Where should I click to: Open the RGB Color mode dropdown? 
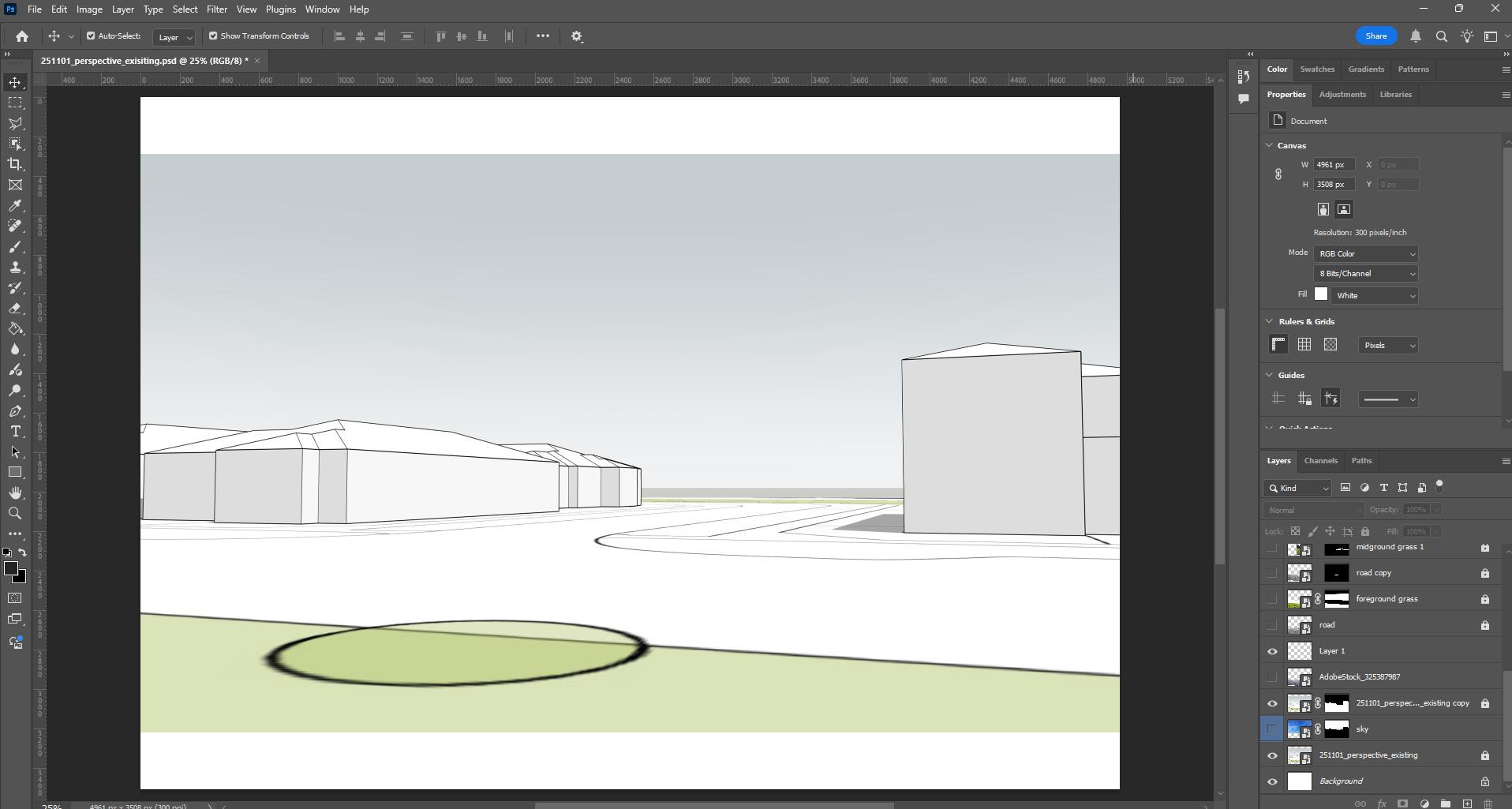[1365, 253]
